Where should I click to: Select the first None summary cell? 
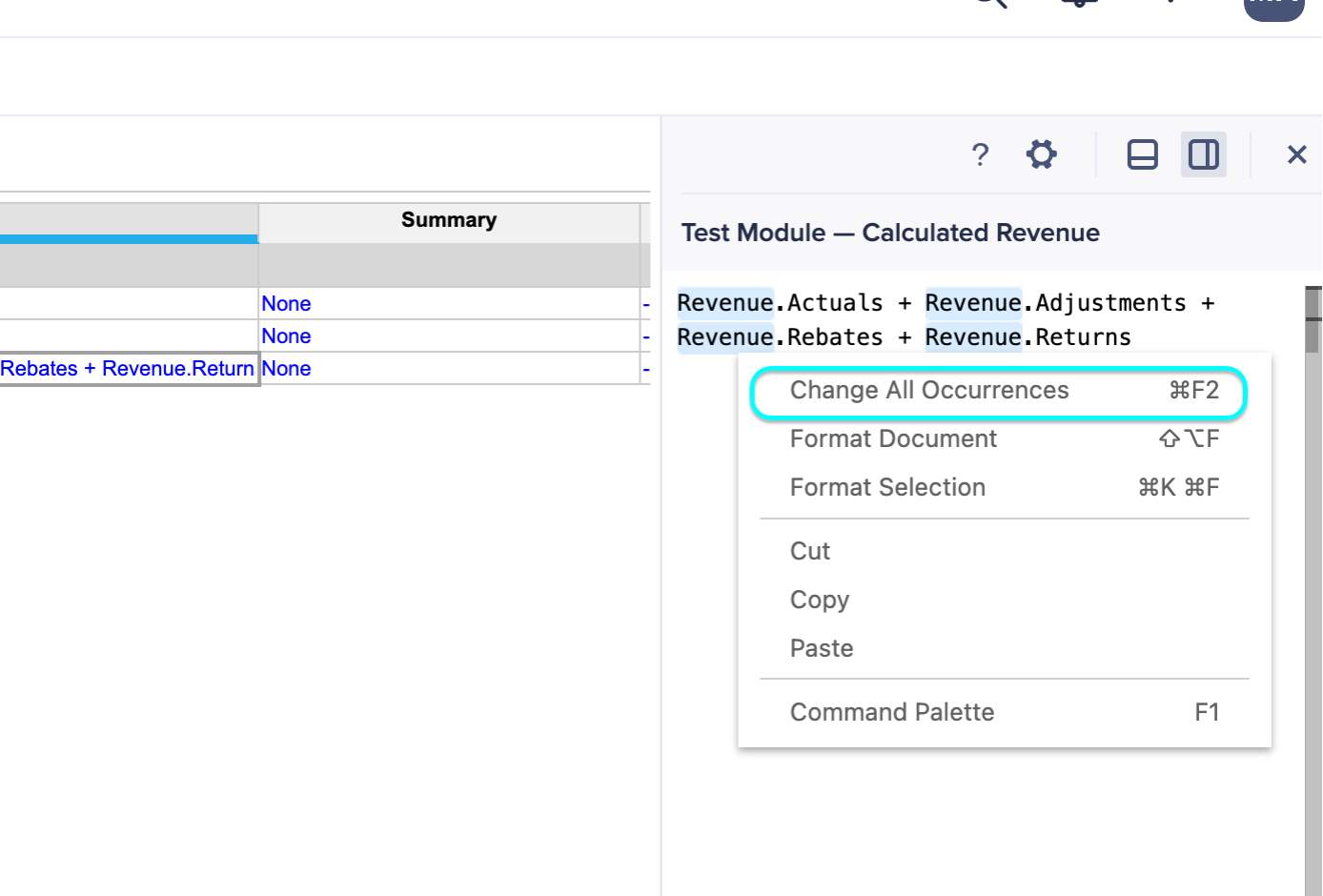tap(449, 304)
